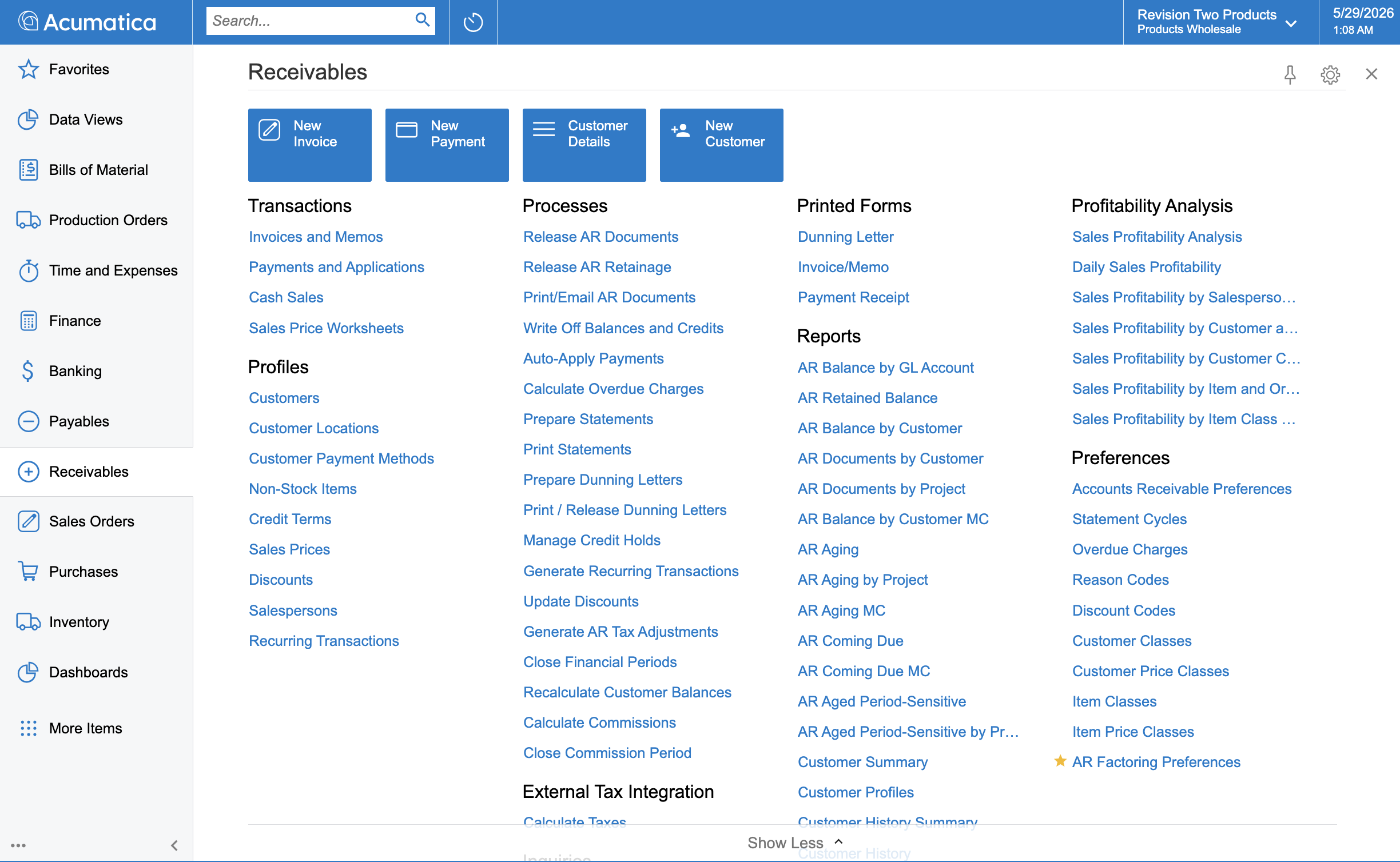Open Dunning Letter printed form link
This screenshot has height=862, width=1400.
pyautogui.click(x=845, y=237)
